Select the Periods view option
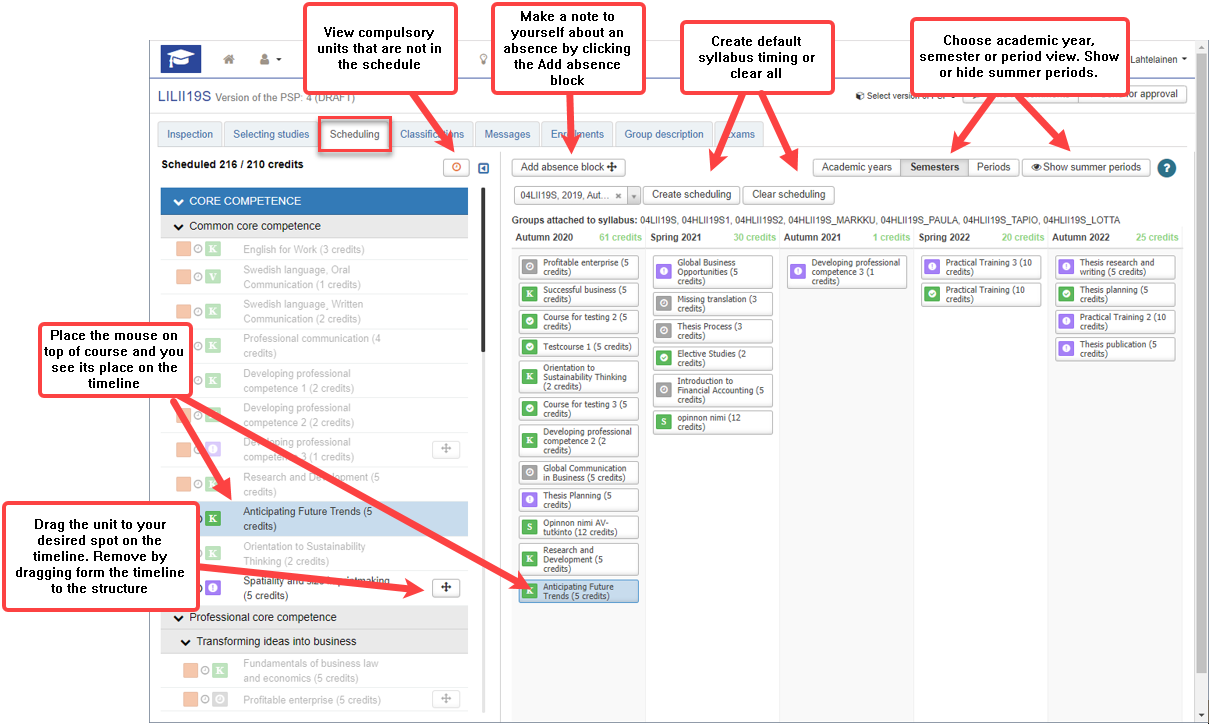 [993, 167]
